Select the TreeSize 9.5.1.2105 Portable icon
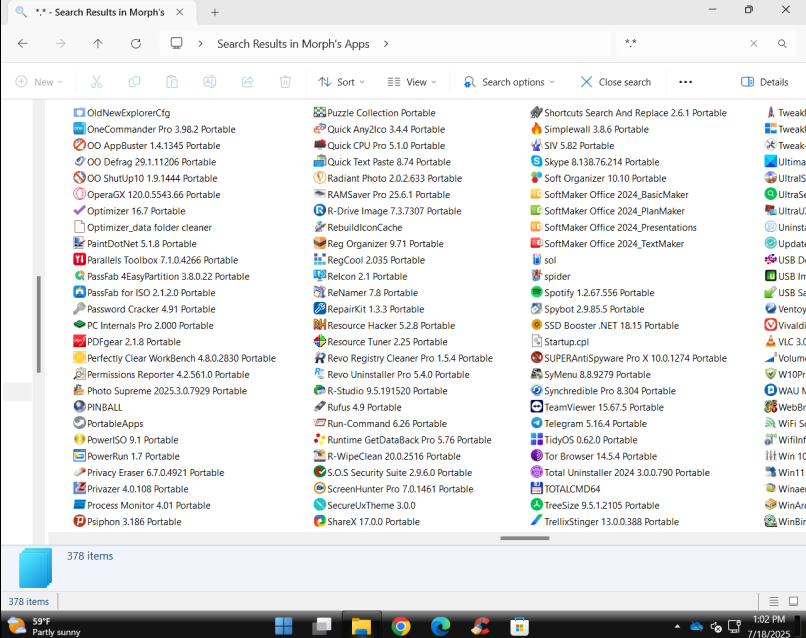 [x=537, y=505]
